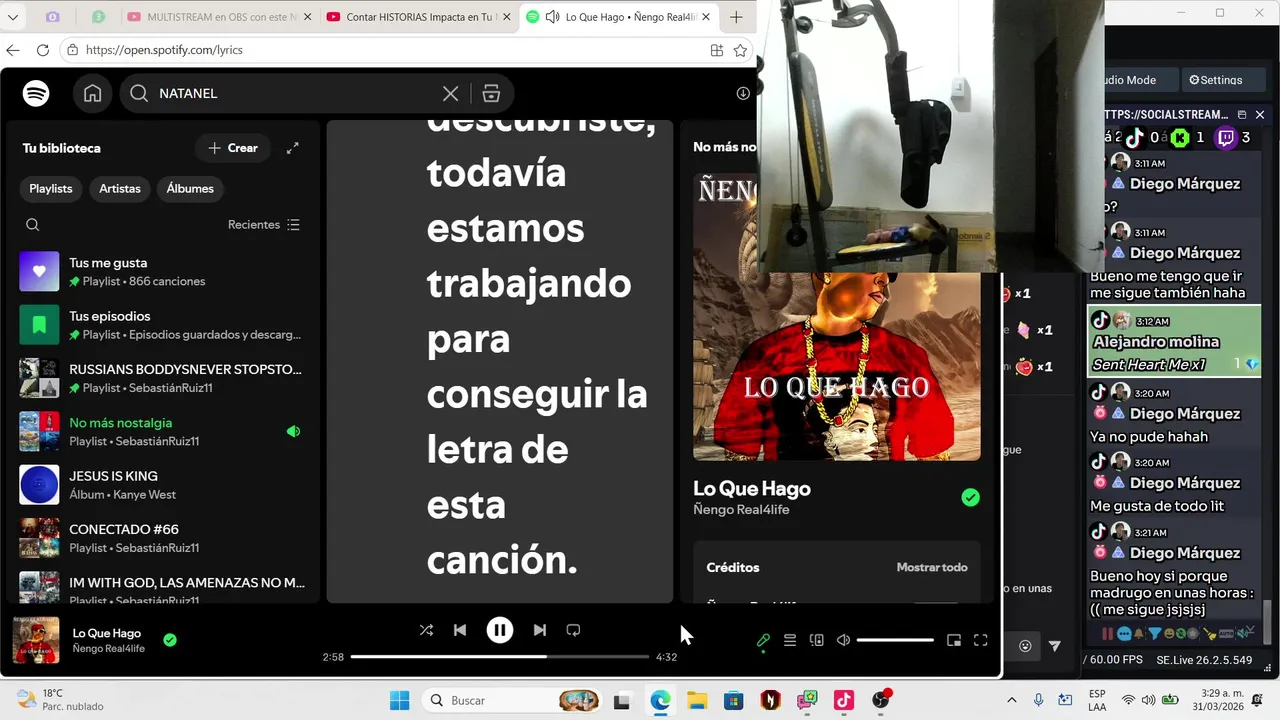Click the JESUS IS KING album cover
1280x720 pixels.
(x=39, y=485)
